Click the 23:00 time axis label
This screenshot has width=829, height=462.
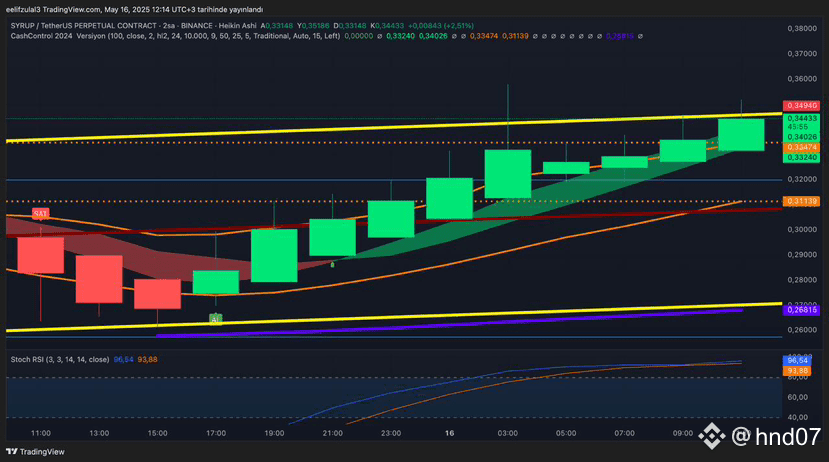[x=391, y=433]
